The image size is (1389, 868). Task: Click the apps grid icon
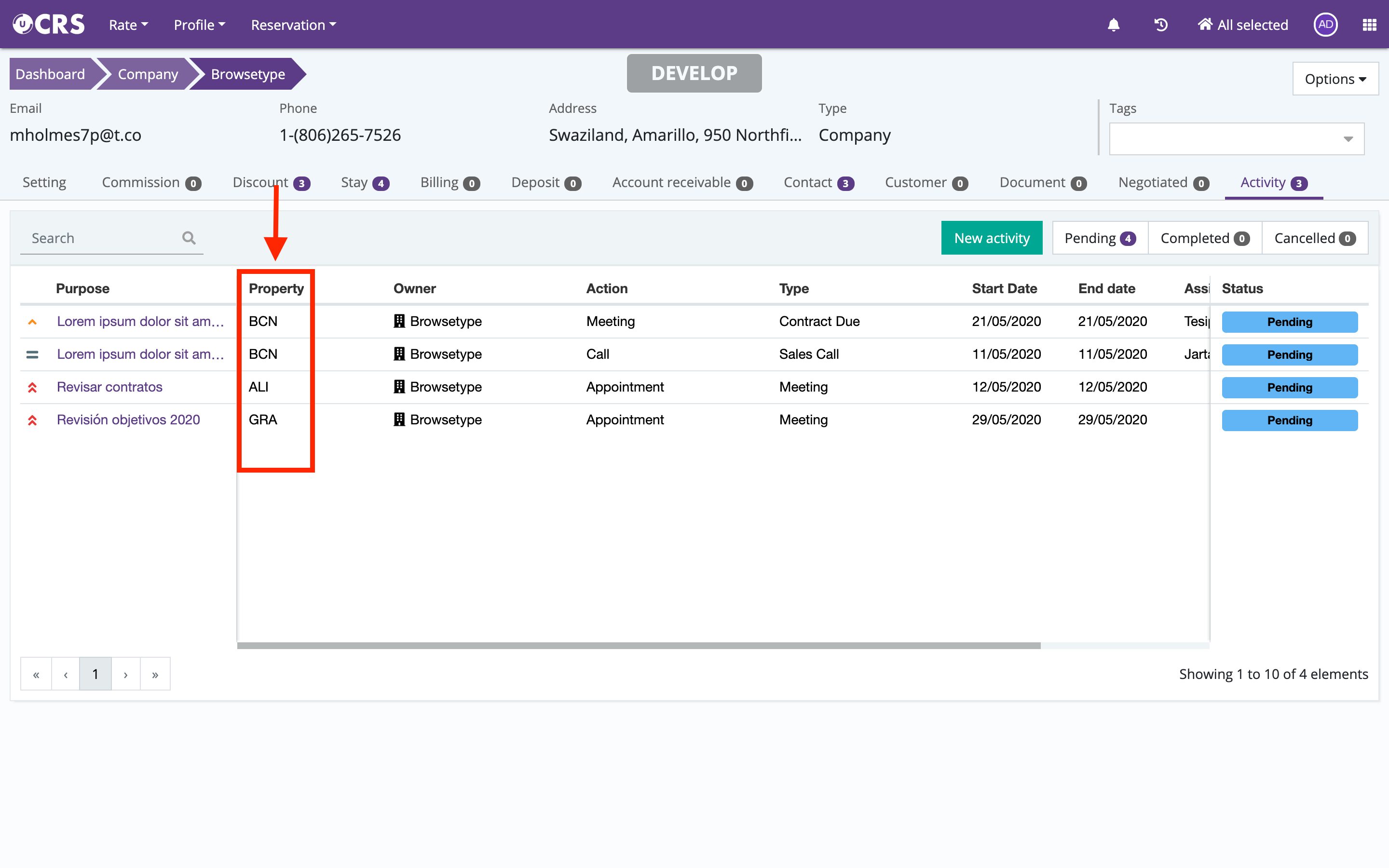coord(1370,25)
